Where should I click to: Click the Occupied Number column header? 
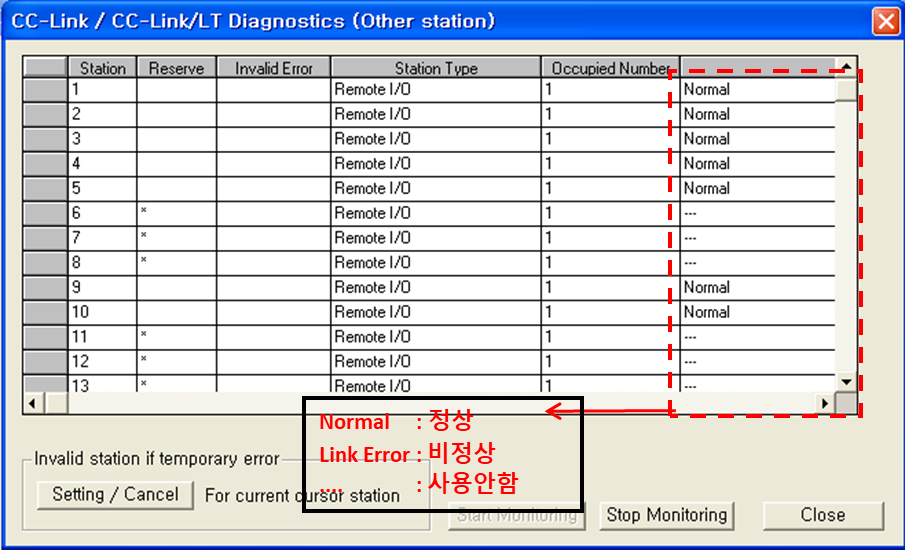611,68
